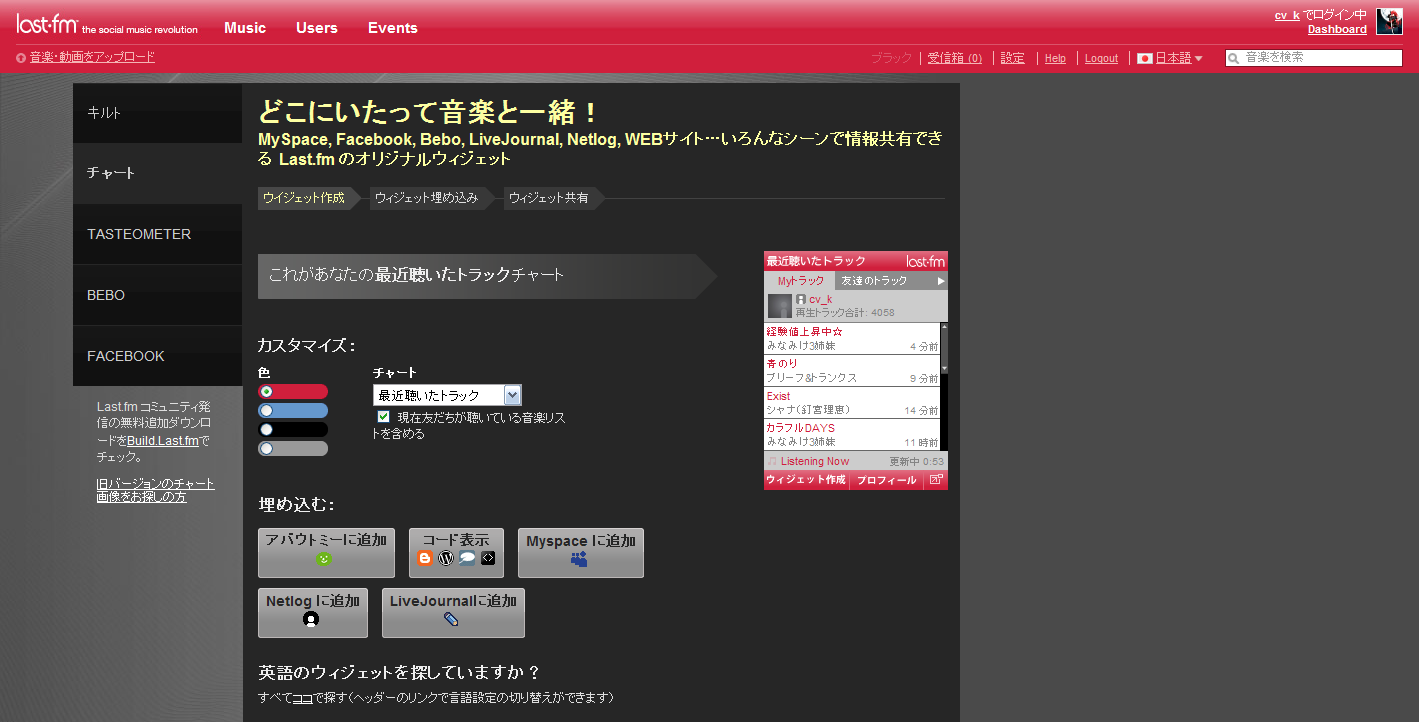The height and width of the screenshot is (722, 1419).
Task: Click the upload arrow icon beside 音楽・動画をアップロード
Action: pos(21,58)
